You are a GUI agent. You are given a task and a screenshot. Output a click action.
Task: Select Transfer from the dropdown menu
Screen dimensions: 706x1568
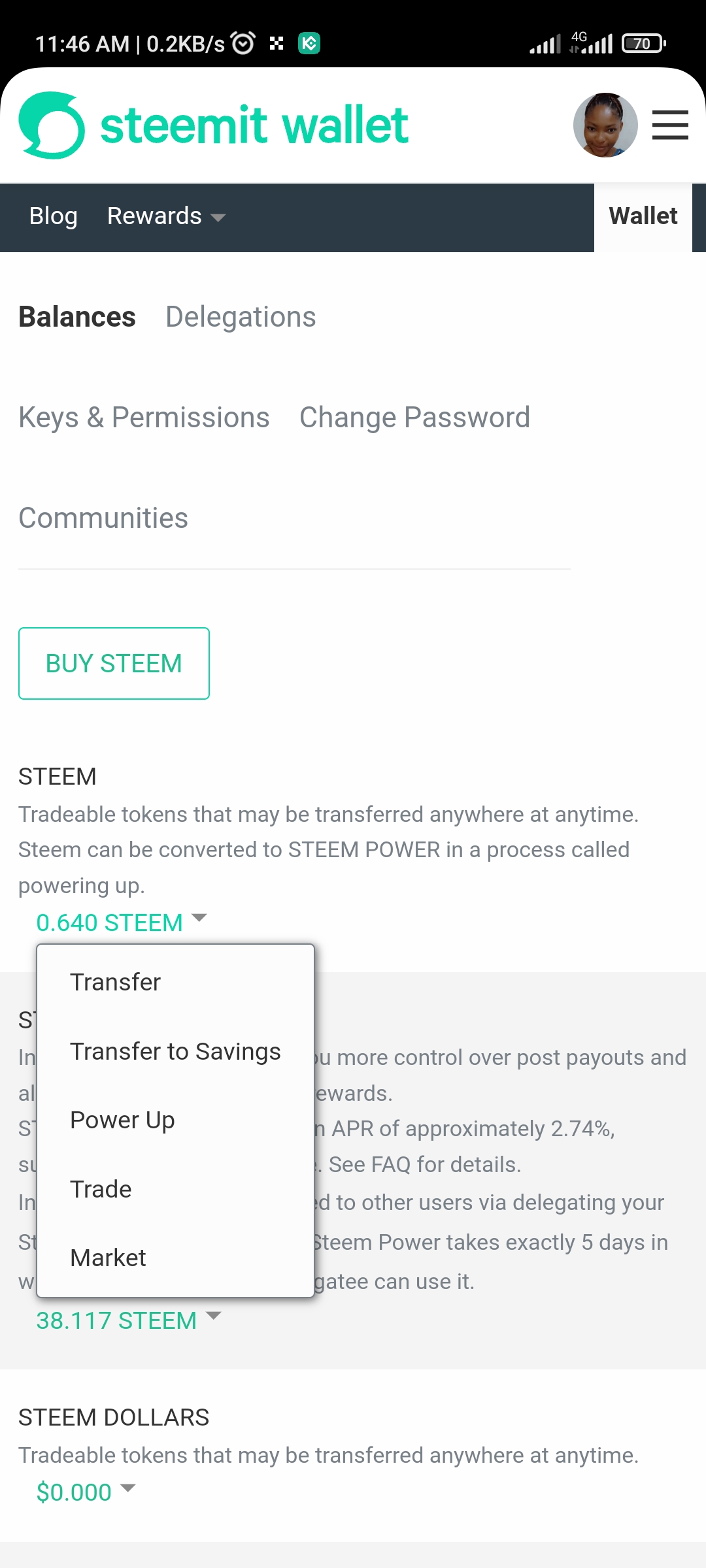[x=116, y=982]
